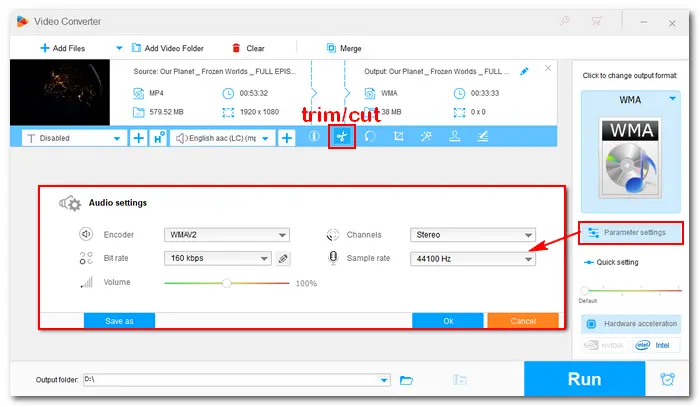Click the Quick setting quality slider
The height and width of the screenshot is (407, 700).
coord(631,290)
